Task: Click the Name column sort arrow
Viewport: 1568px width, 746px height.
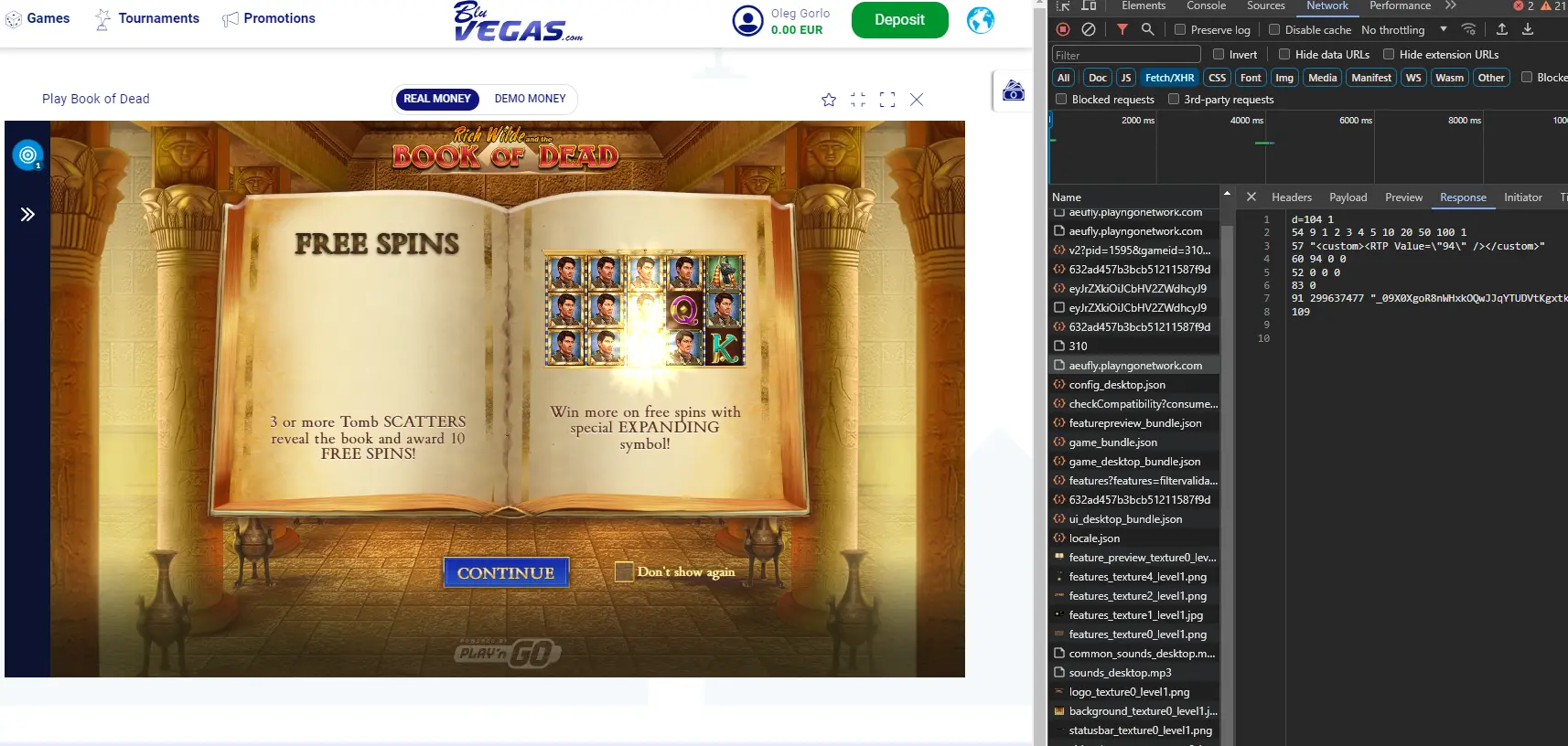Action: coord(1227,194)
